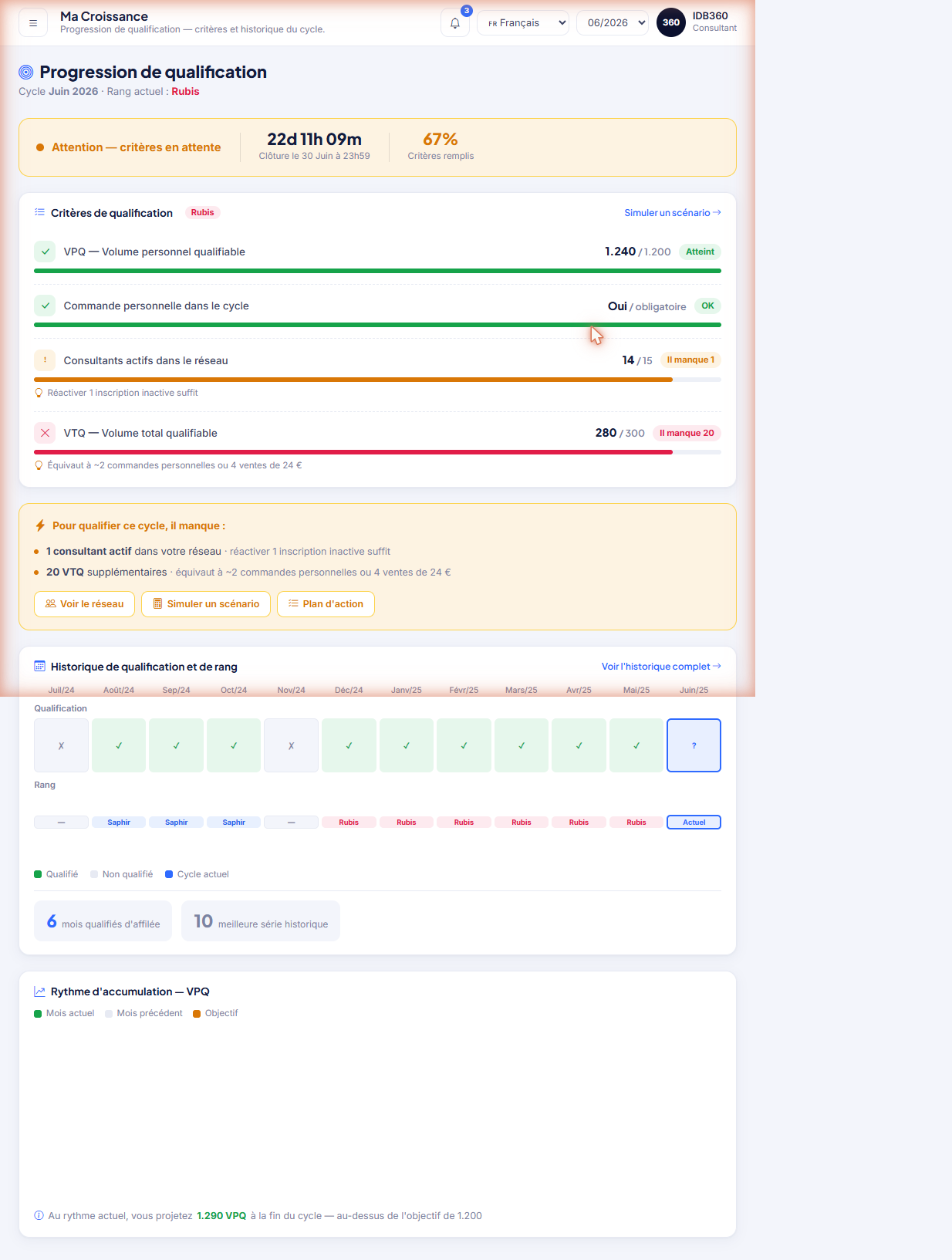Click 'Attention — critères en attente' alert text

point(136,147)
